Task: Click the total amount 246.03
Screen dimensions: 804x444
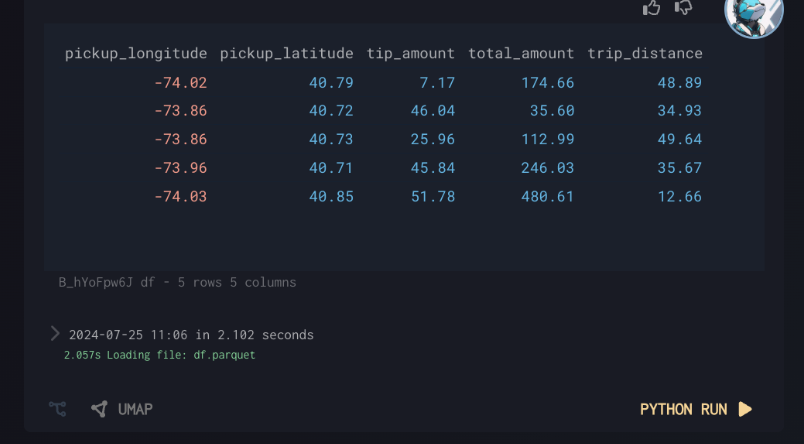Action: tap(548, 168)
